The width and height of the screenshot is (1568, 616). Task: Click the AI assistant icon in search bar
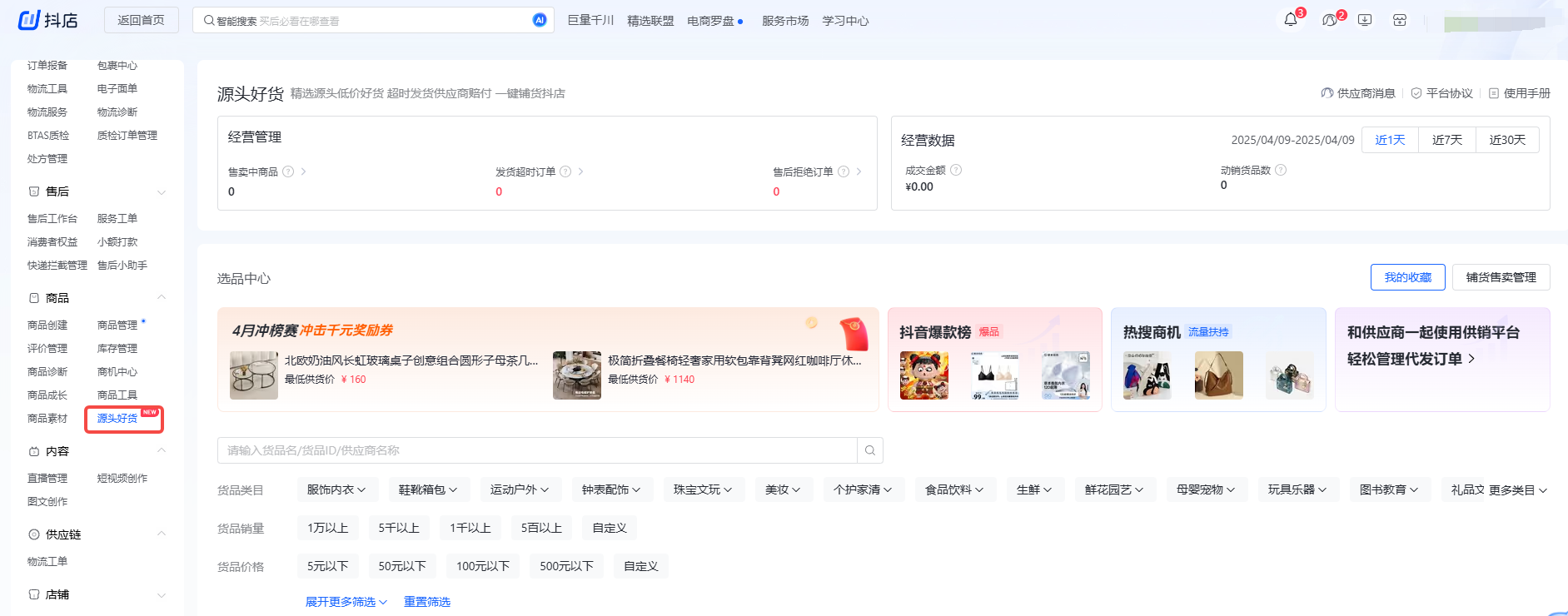point(540,20)
